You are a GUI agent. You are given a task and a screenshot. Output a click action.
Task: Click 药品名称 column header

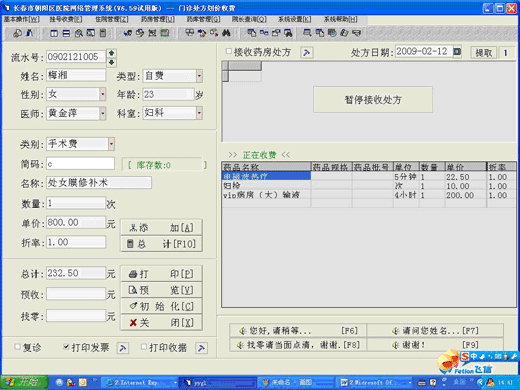coord(266,167)
